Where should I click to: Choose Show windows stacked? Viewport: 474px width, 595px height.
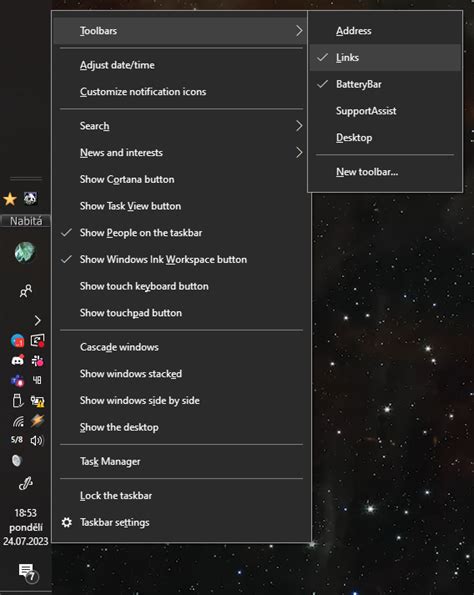181,374
